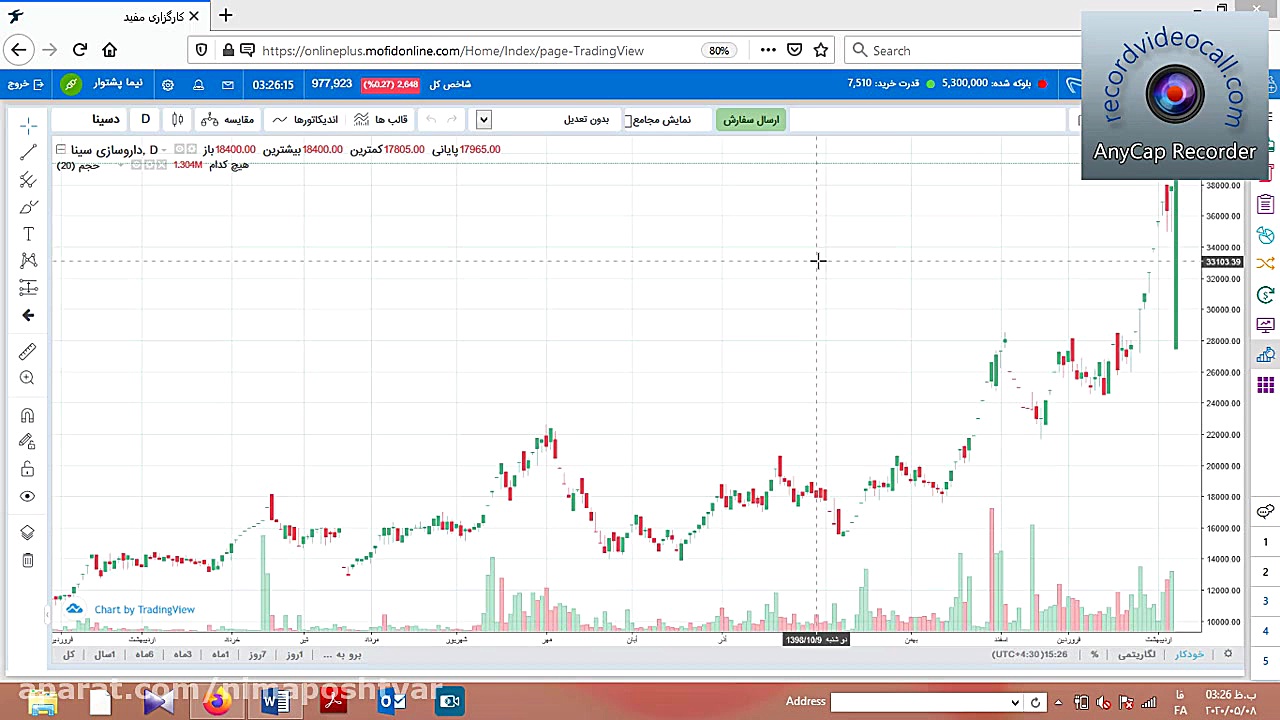Open the notifications bell
1280x720 pixels.
(x=198, y=85)
